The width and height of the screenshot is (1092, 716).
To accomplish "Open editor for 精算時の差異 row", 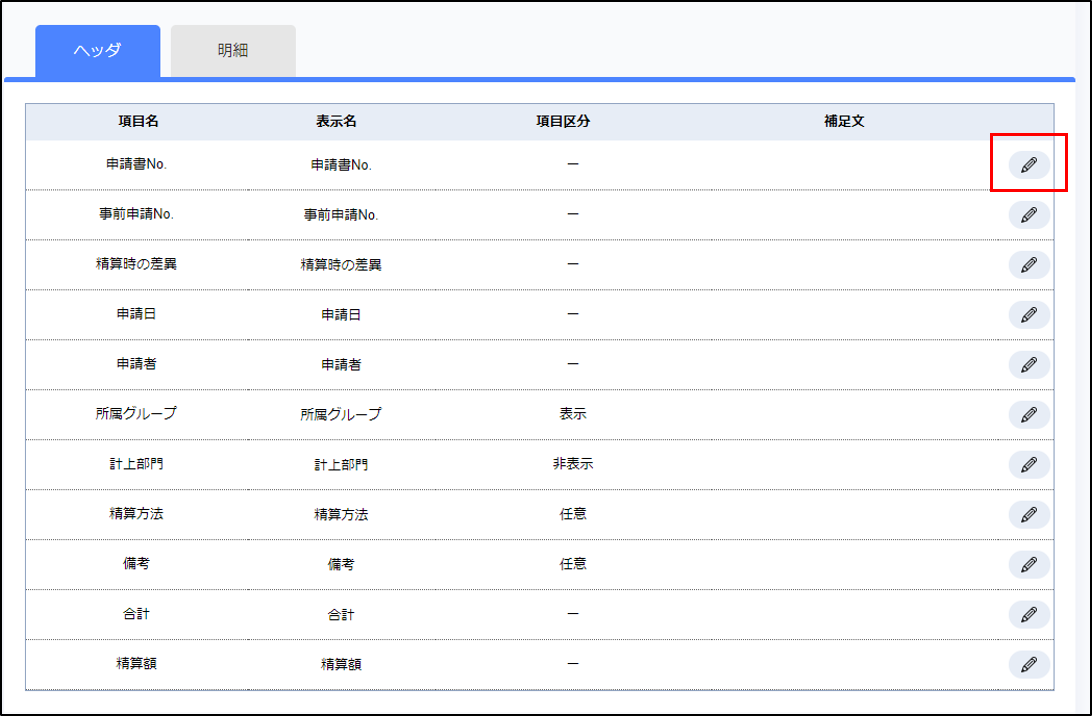I will (x=1029, y=265).
